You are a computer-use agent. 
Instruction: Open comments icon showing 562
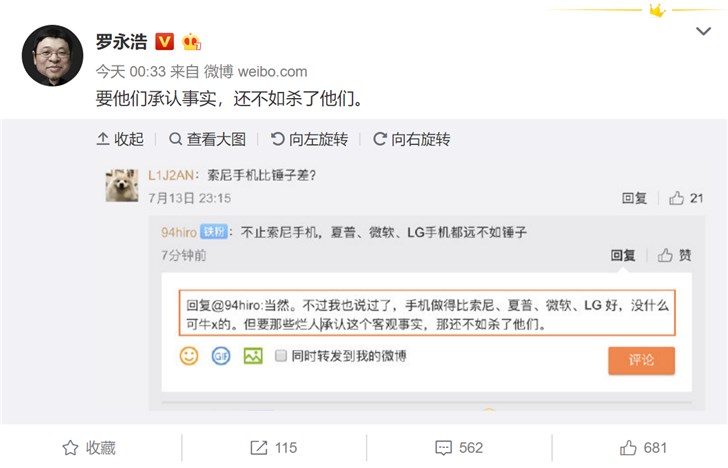pos(445,447)
